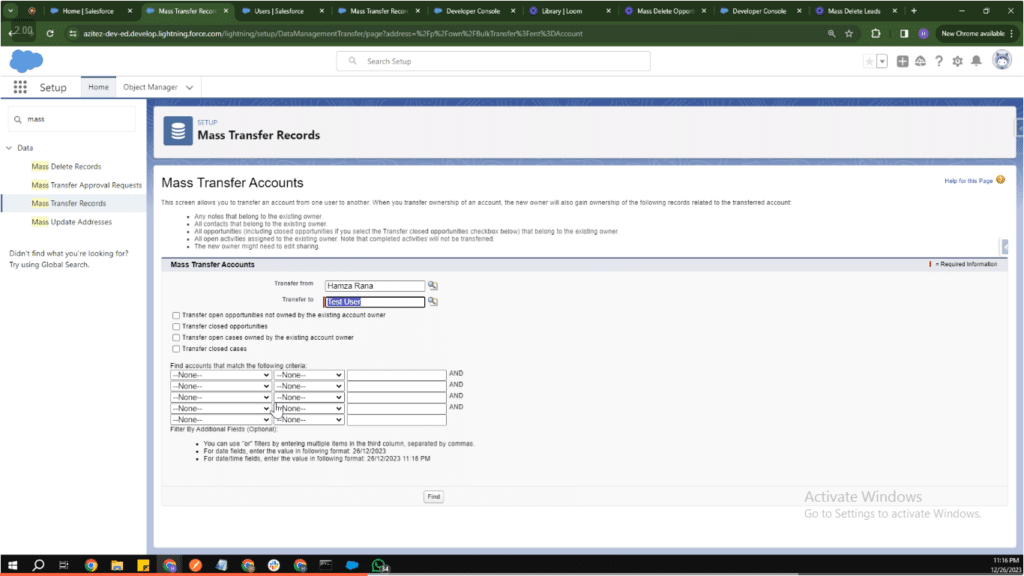The image size is (1024, 576).
Task: Open a new browser tab
Action: (x=914, y=11)
